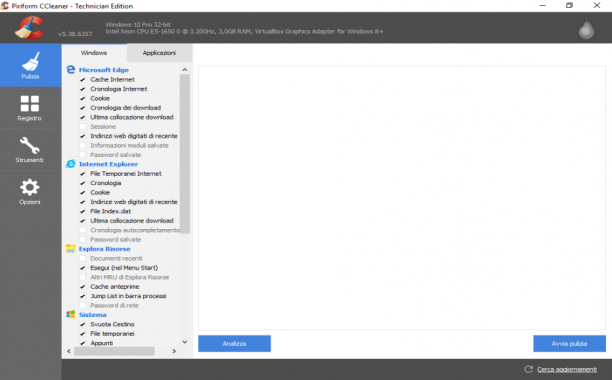Image resolution: width=612 pixels, height=380 pixels.
Task: Click the Sistema Windows flag icon
Action: coord(71,314)
